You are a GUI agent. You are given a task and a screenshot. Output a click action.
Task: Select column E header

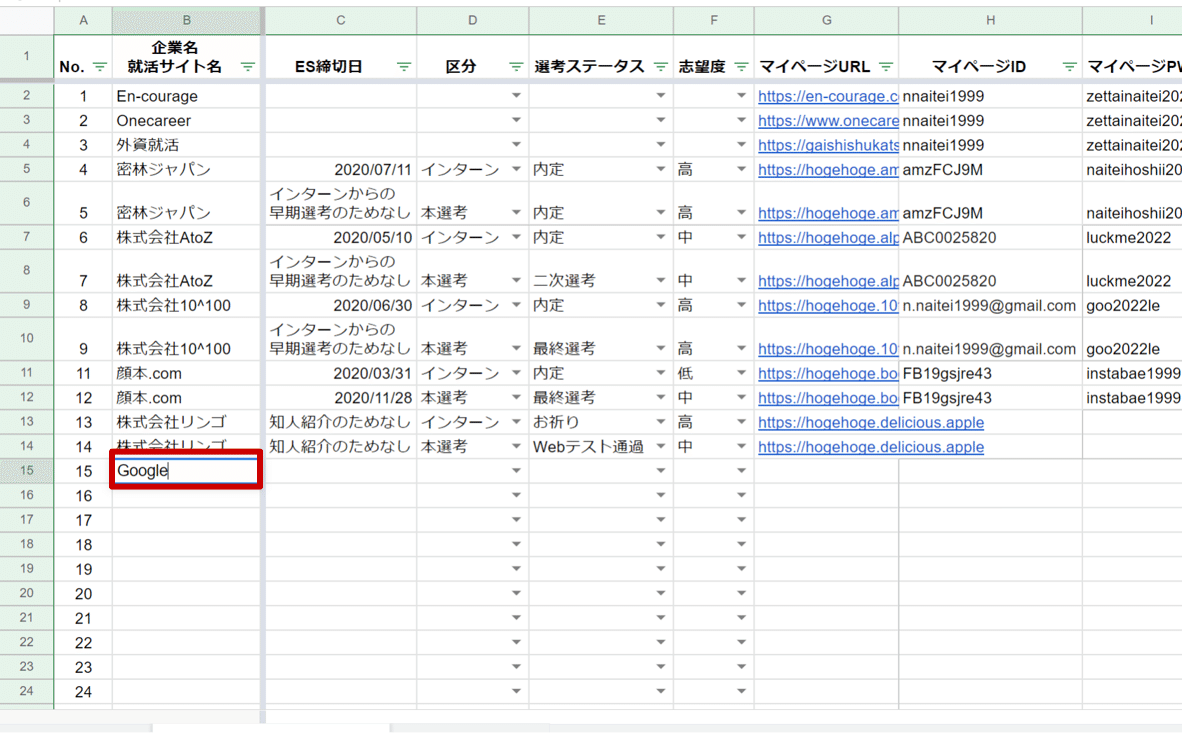[x=601, y=20]
